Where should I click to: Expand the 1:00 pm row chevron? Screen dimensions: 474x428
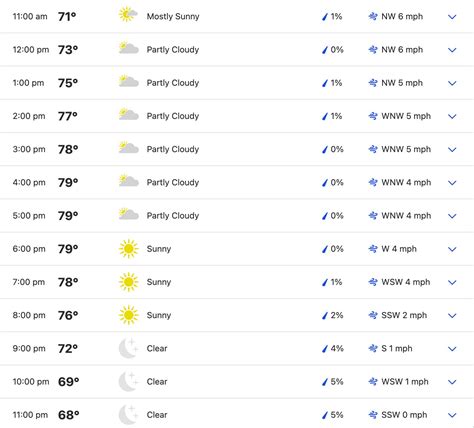pyautogui.click(x=452, y=83)
